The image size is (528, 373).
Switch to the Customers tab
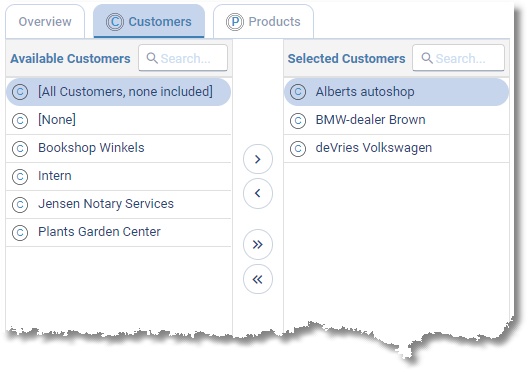149,22
